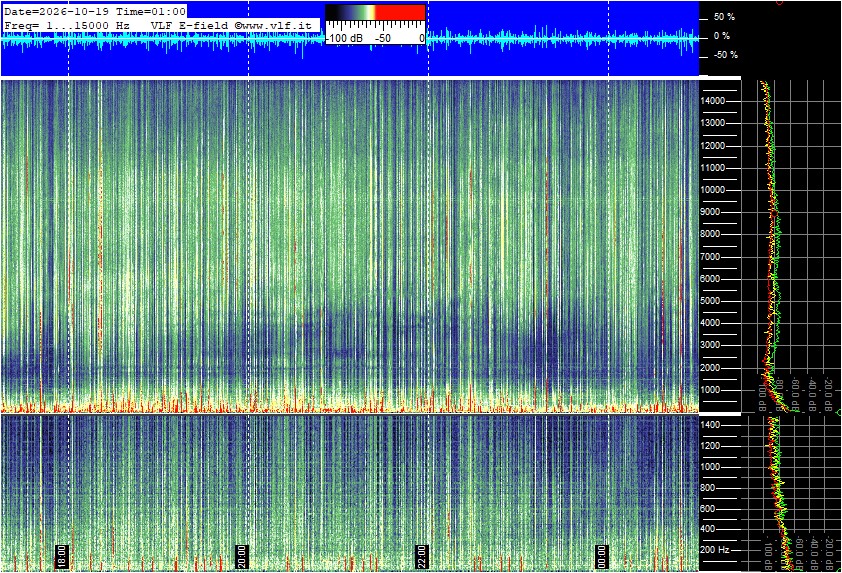This screenshot has width=842, height=573.
Task: Select the 00:00 time marker label
Action: point(601,557)
